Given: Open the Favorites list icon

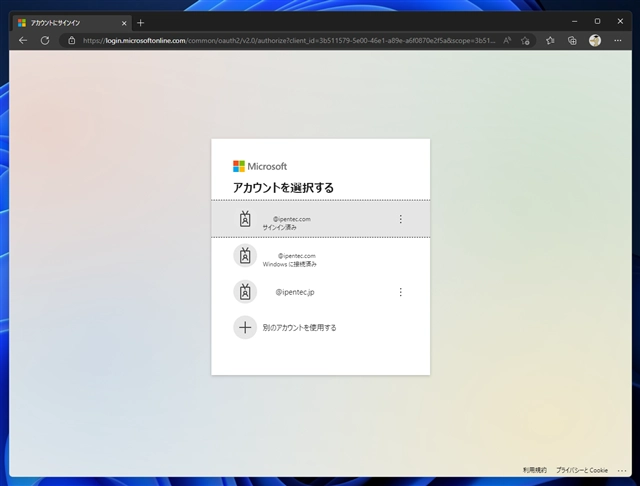Looking at the screenshot, I should coord(550,40).
